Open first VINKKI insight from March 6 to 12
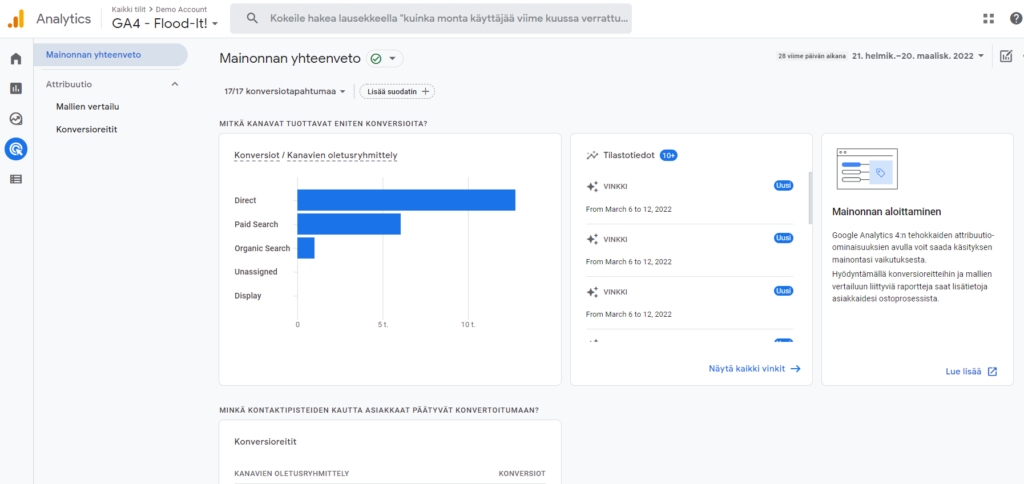This screenshot has height=484, width=1024. click(690, 198)
